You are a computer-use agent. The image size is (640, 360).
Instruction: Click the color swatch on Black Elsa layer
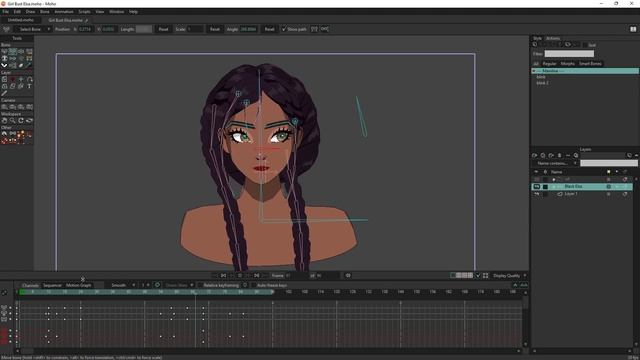click(545, 187)
